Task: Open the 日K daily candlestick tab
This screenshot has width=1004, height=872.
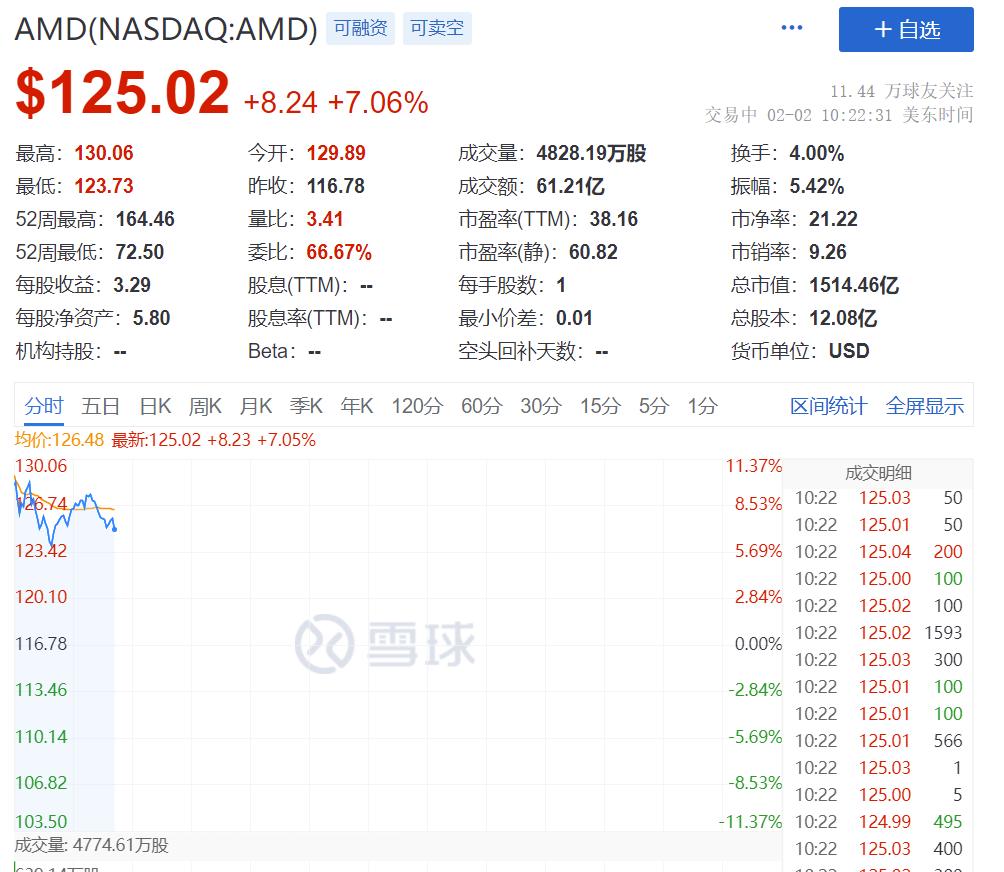Action: coord(155,406)
